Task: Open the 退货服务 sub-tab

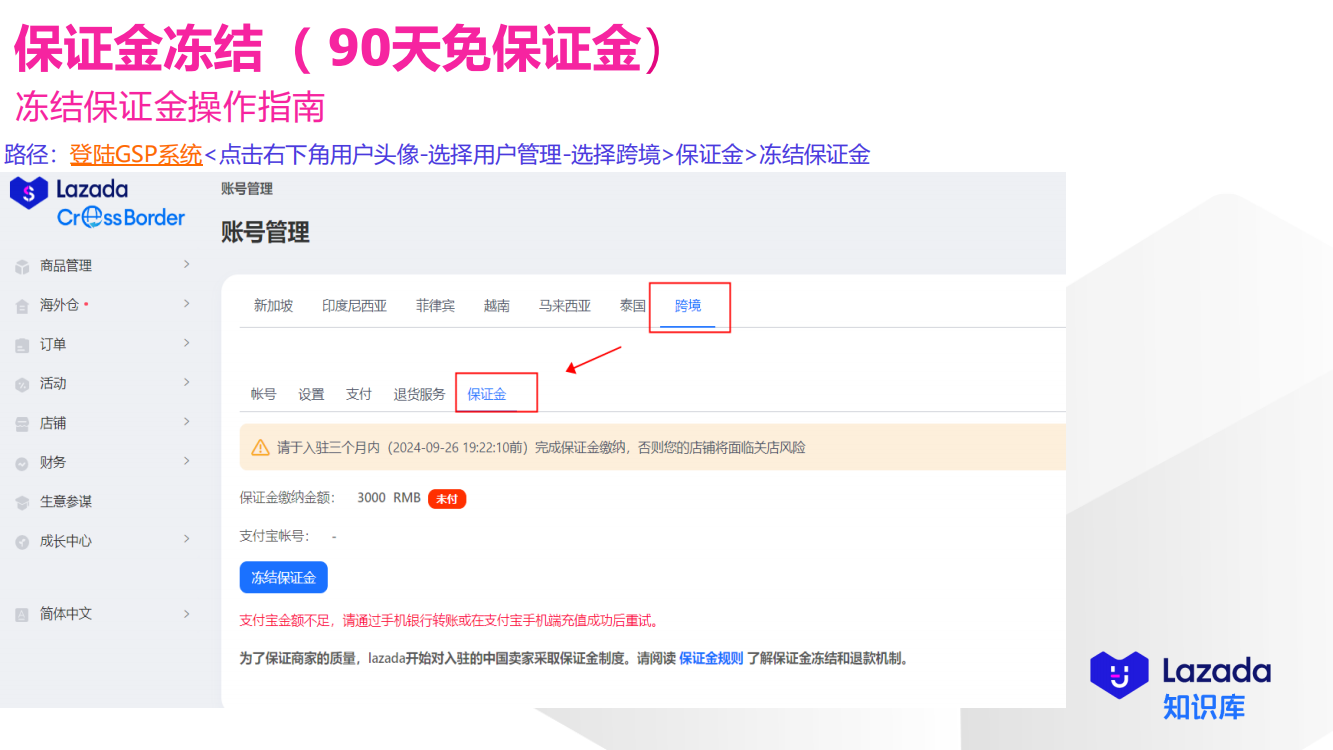Action: point(420,394)
